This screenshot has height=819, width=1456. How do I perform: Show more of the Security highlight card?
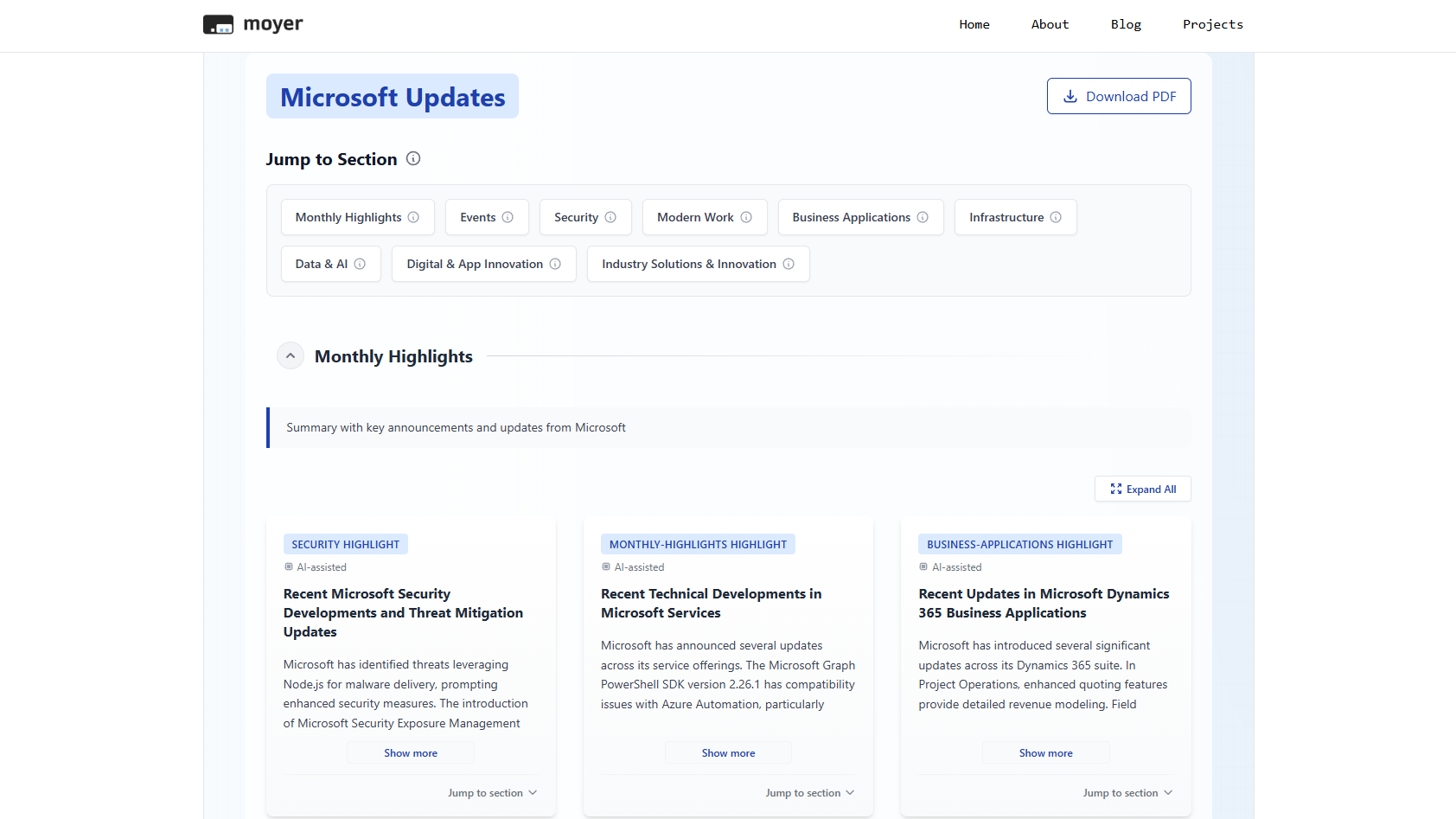click(411, 753)
